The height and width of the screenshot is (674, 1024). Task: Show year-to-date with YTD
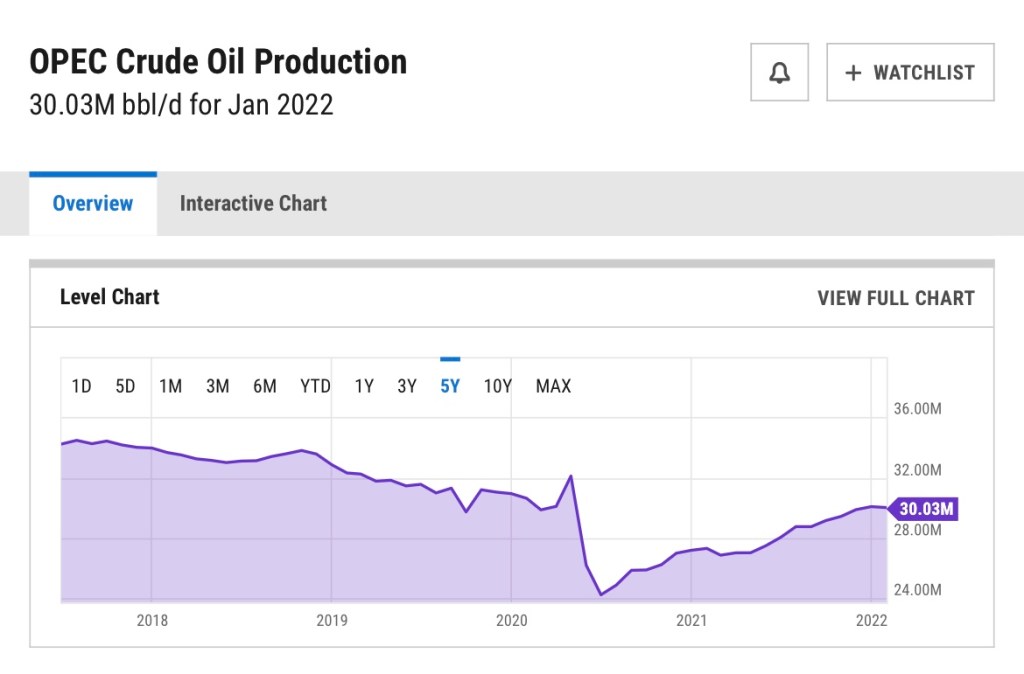click(315, 386)
